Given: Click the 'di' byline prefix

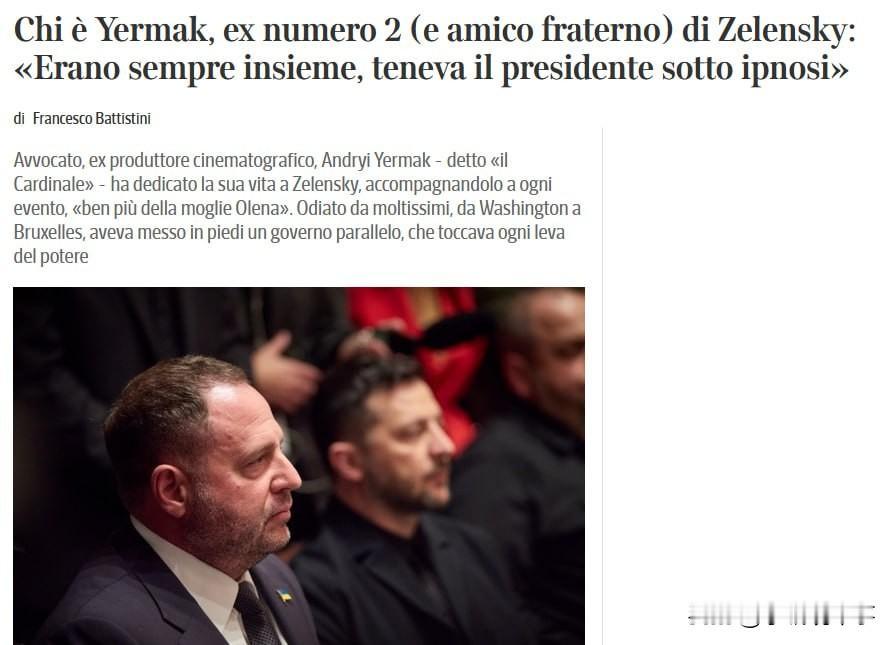Looking at the screenshot, I should point(19,119).
